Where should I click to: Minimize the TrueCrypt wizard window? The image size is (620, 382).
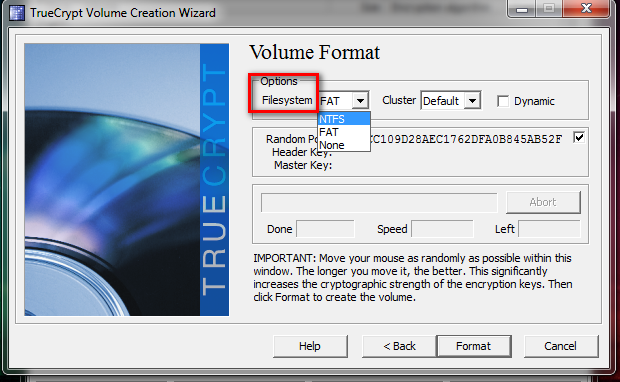[x=522, y=9]
